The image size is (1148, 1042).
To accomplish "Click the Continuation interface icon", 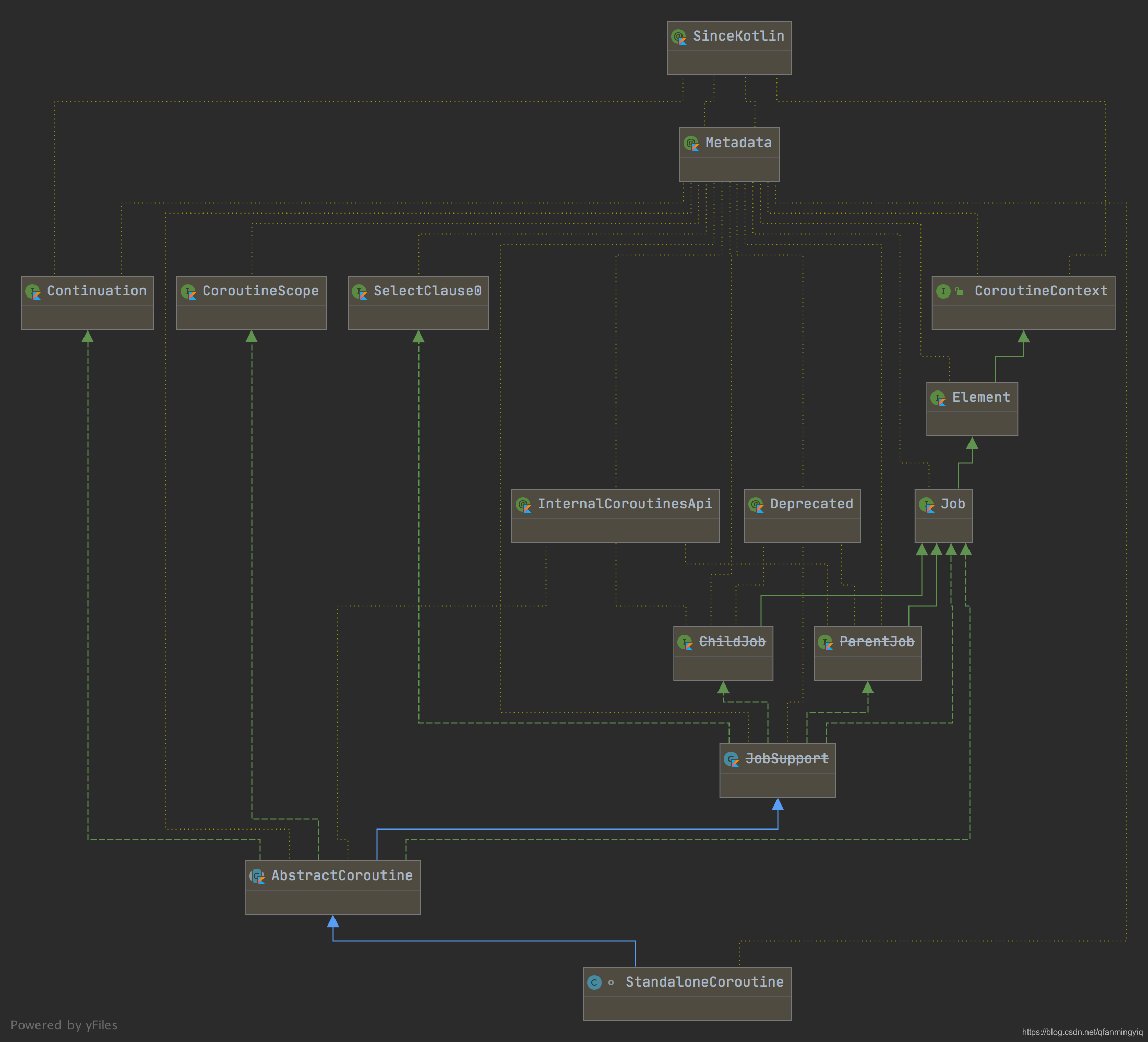I will click(33, 292).
